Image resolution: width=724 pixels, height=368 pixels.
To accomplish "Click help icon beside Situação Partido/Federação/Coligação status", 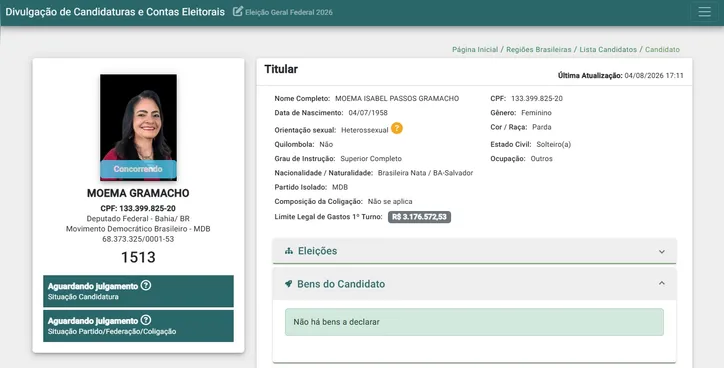I will [x=145, y=320].
